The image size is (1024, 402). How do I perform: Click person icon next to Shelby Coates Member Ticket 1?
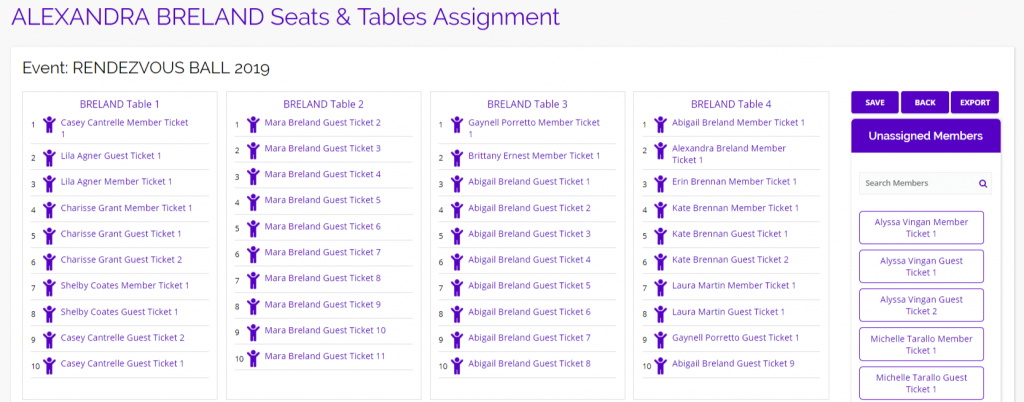(49, 287)
